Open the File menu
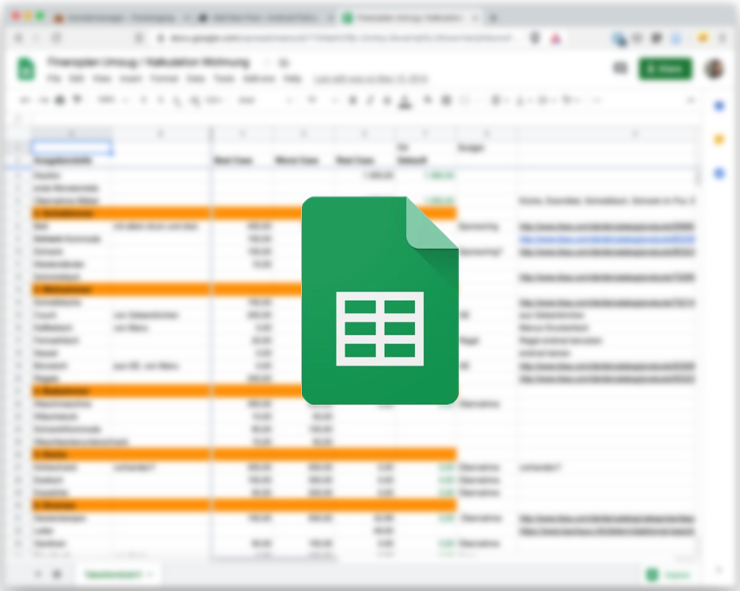740x591 pixels. point(54,78)
